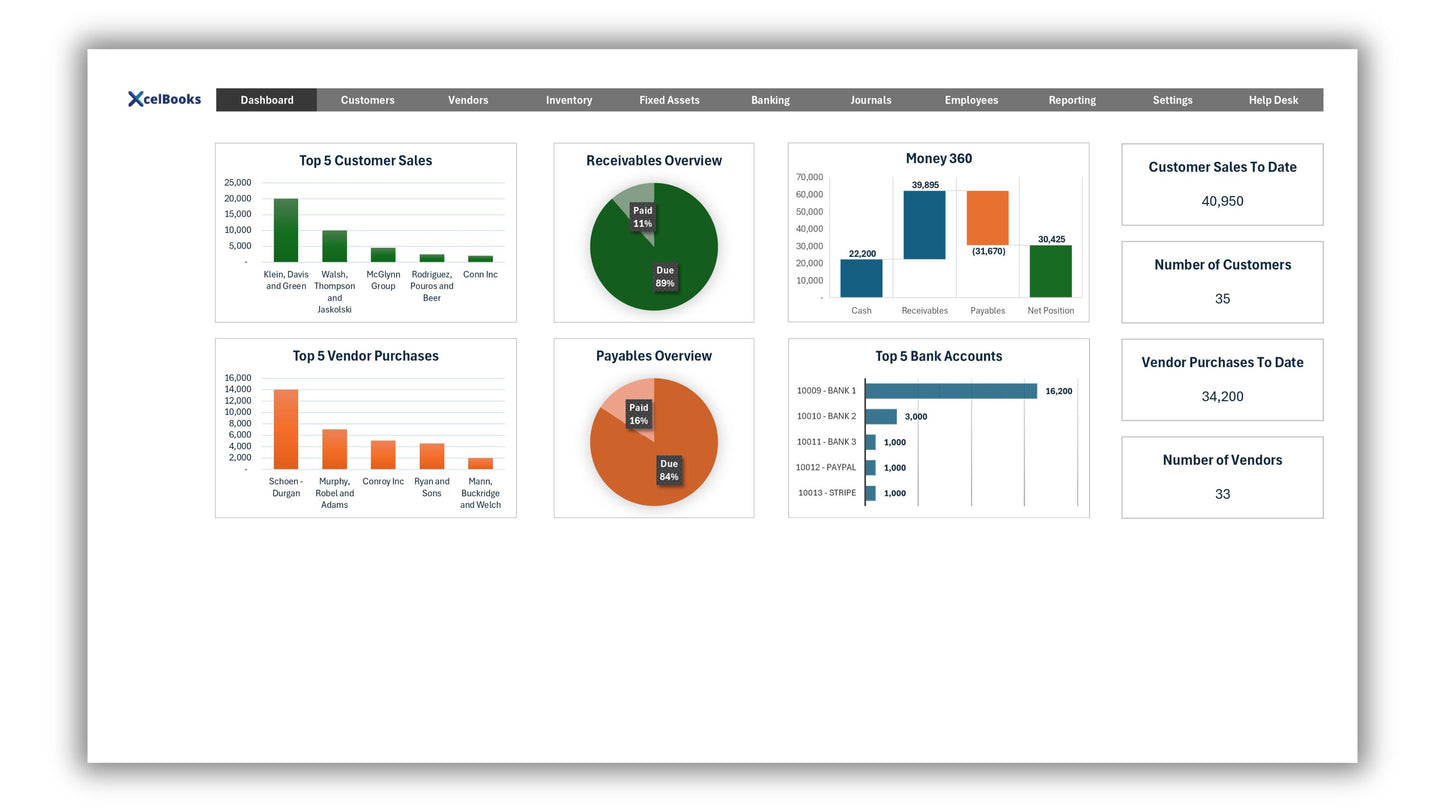Click the Receivables Overview title
1445x812 pixels.
tap(654, 161)
